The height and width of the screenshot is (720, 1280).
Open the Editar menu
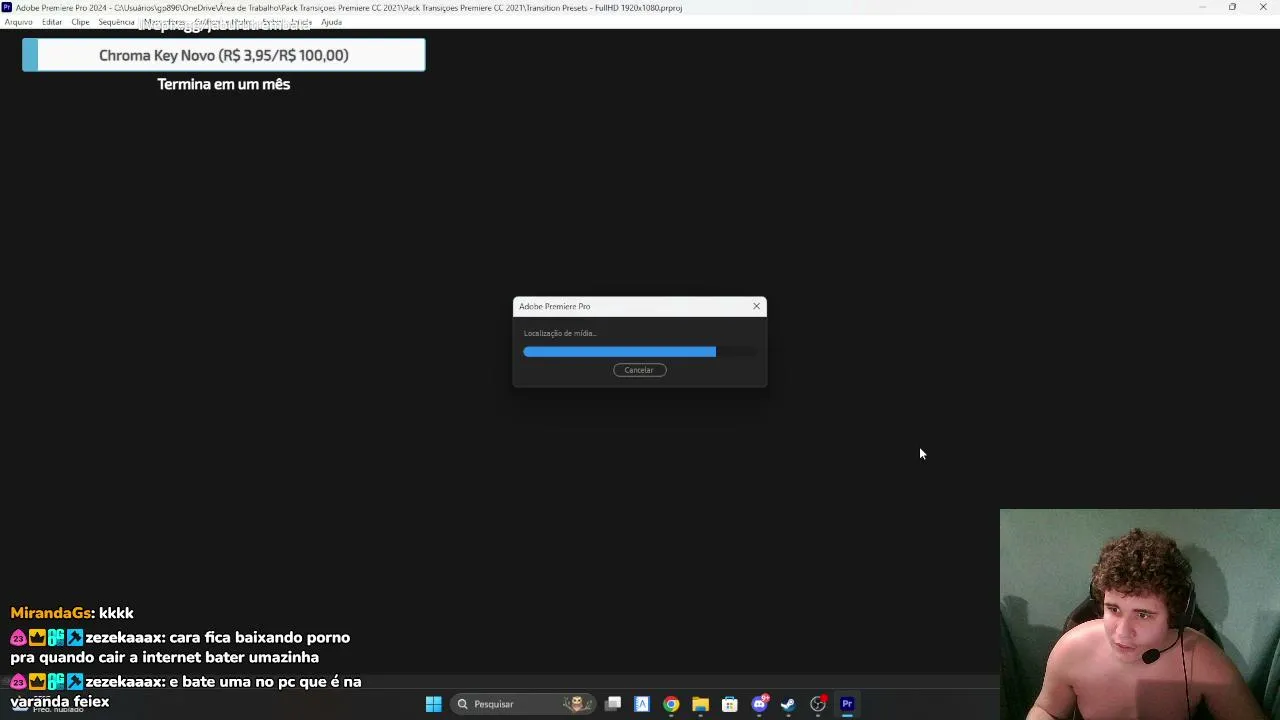[52, 22]
